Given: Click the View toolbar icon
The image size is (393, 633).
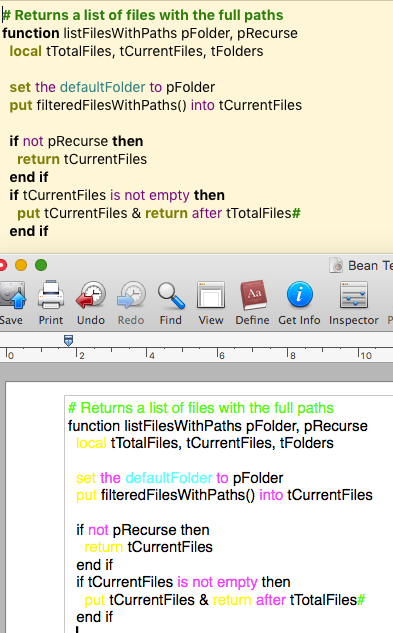Looking at the screenshot, I should (x=211, y=295).
